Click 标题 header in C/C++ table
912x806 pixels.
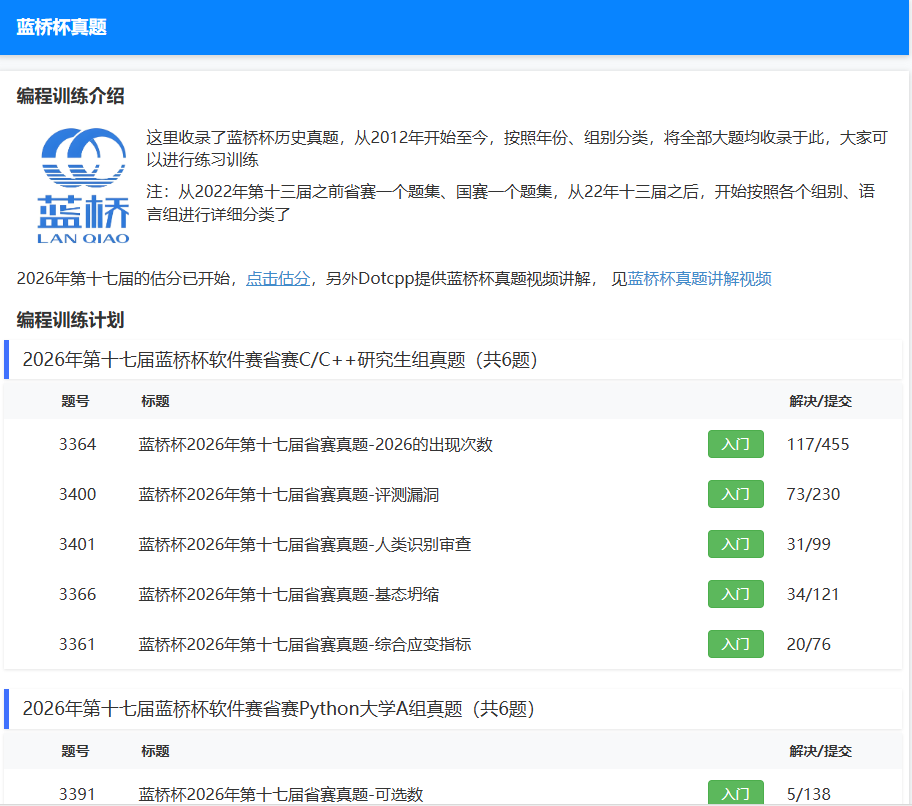click(155, 401)
